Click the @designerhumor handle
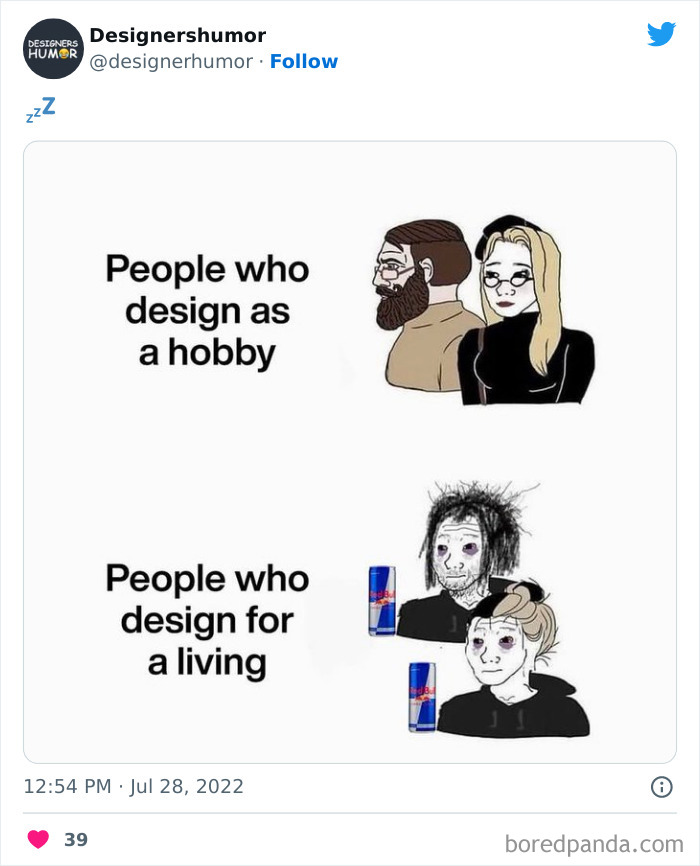 169,62
